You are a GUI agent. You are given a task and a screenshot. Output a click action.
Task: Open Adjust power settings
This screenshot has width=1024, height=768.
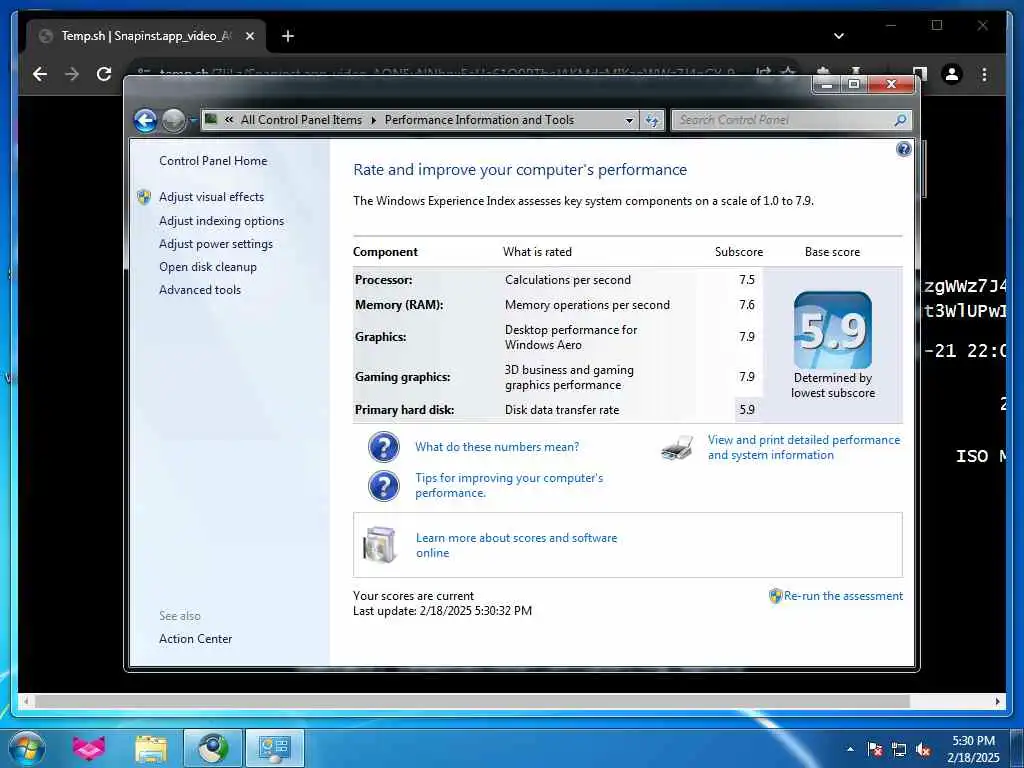pyautogui.click(x=216, y=244)
